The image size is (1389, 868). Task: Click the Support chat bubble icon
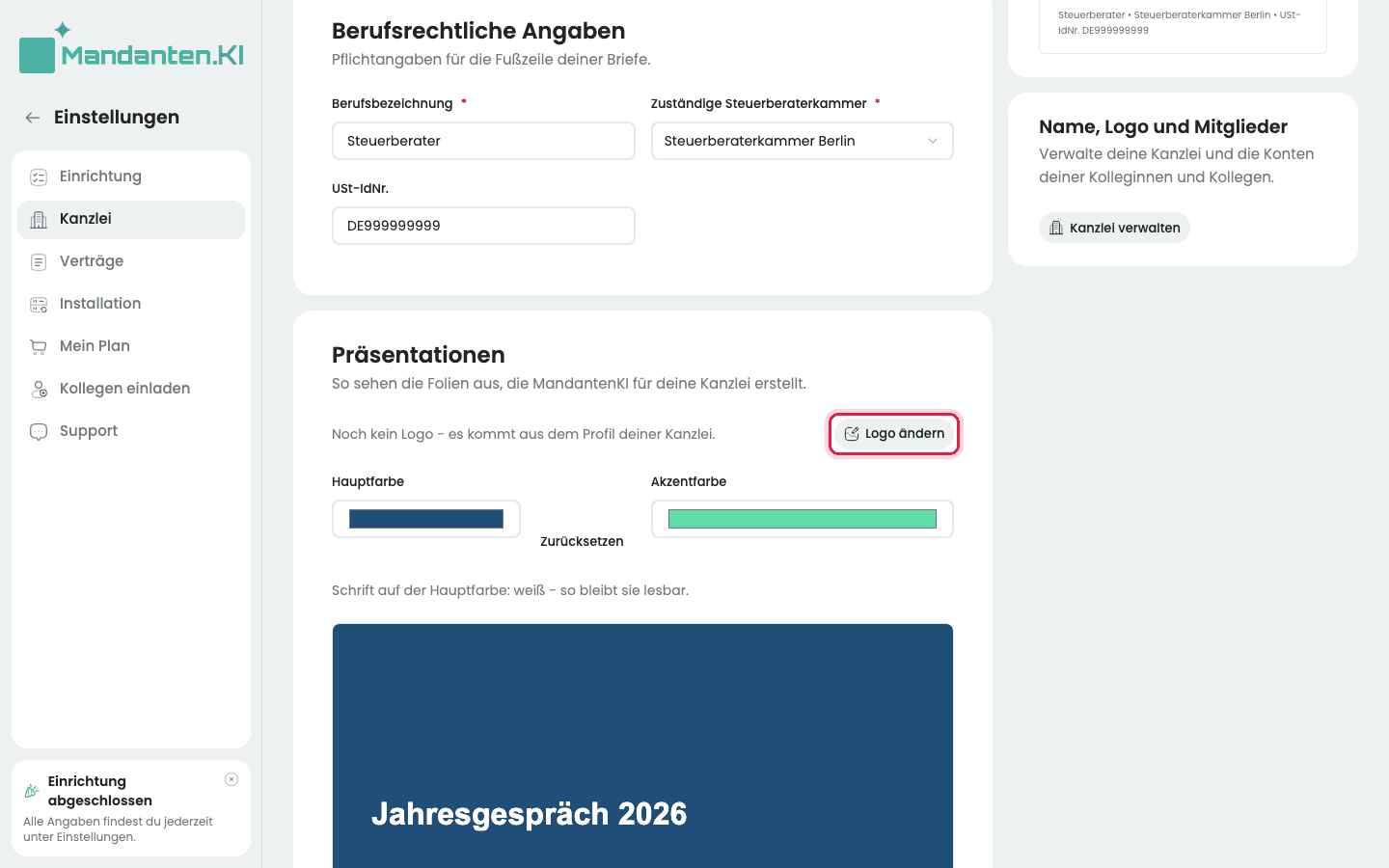[x=39, y=431]
